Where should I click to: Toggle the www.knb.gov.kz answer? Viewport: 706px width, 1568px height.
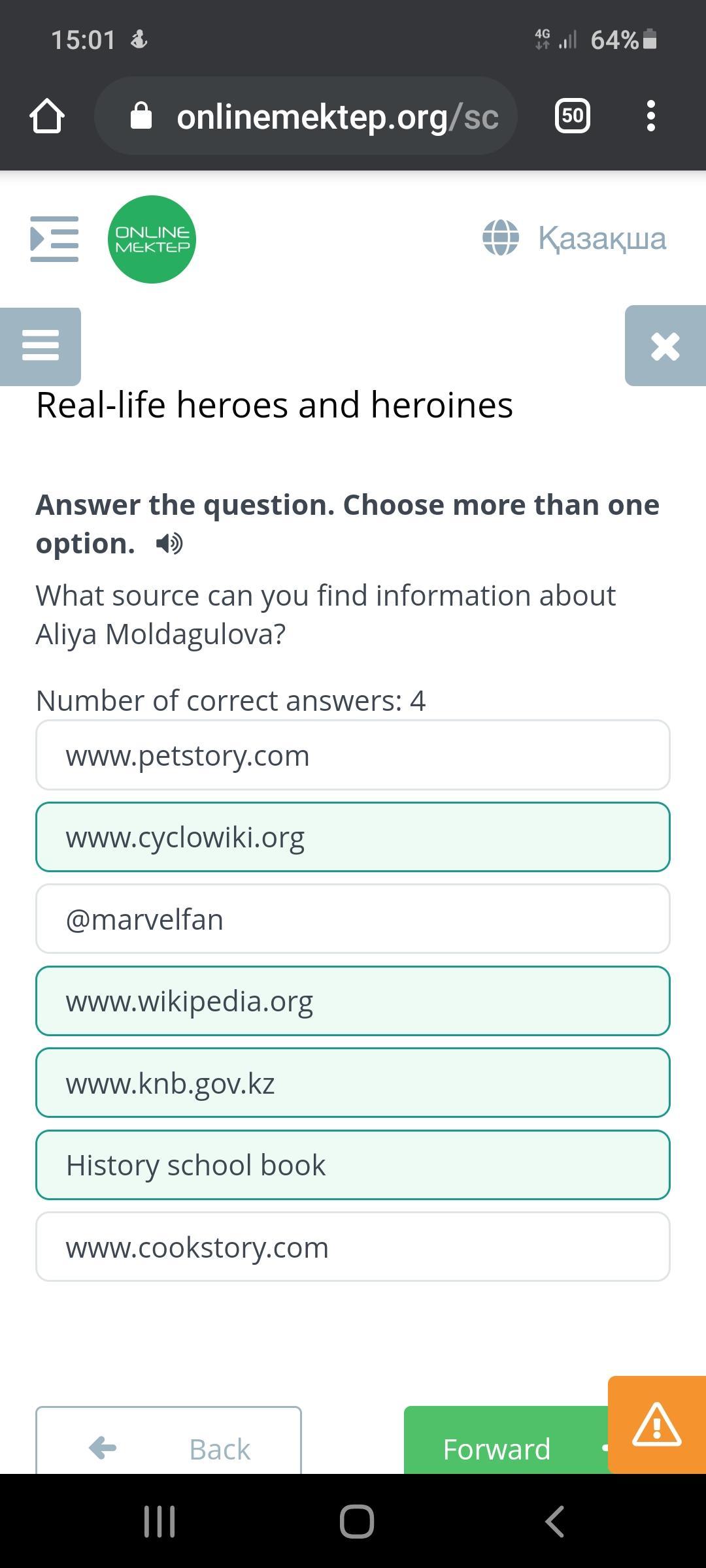point(353,1083)
